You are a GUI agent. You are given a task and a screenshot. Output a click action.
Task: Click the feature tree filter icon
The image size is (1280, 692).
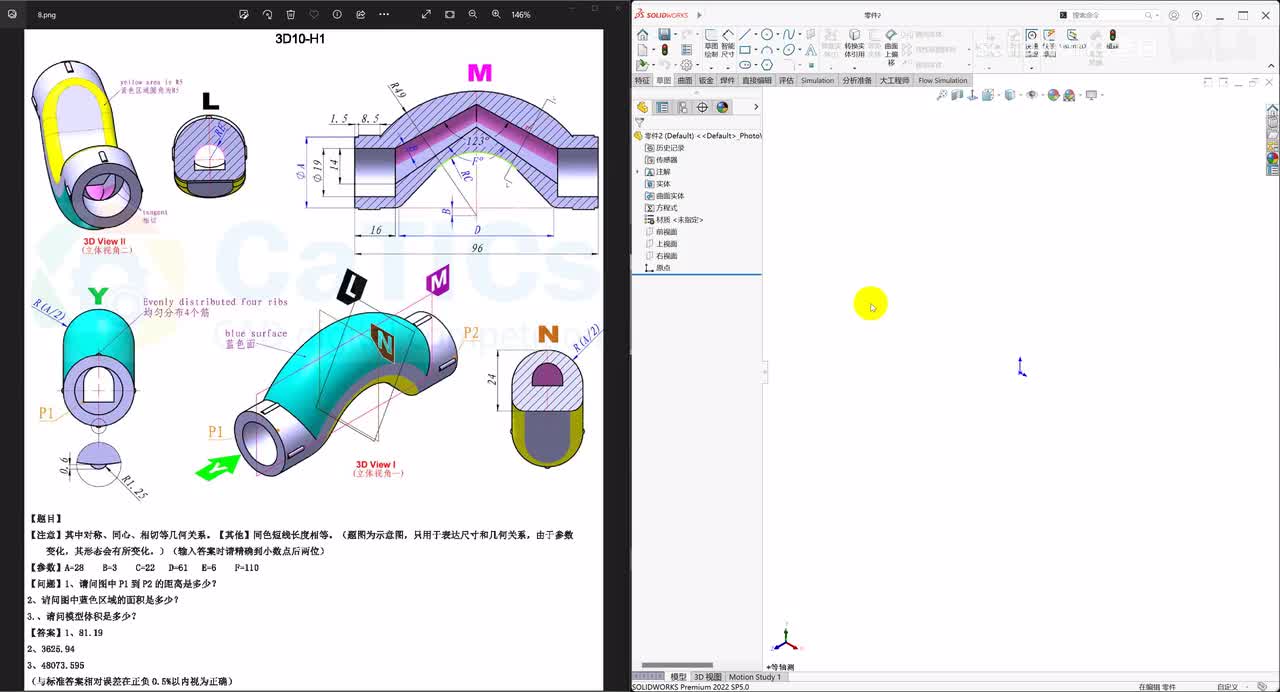tap(639, 122)
